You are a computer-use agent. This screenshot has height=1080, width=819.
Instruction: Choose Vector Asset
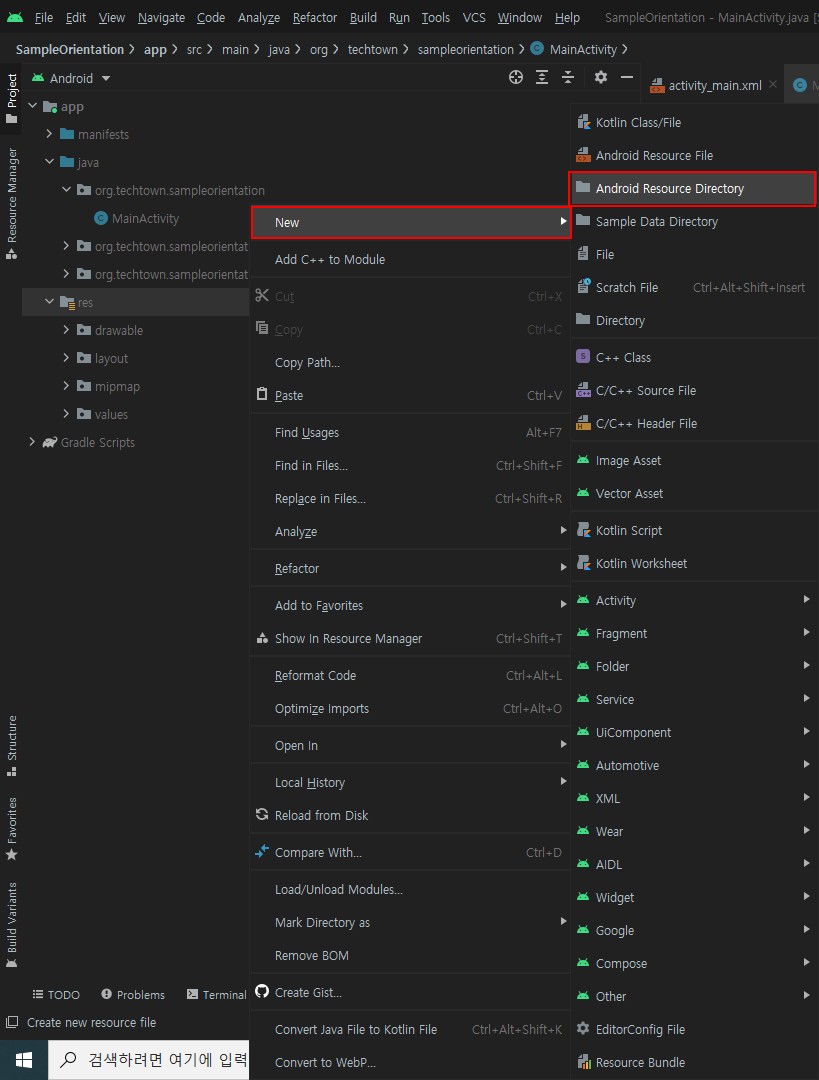pos(694,494)
